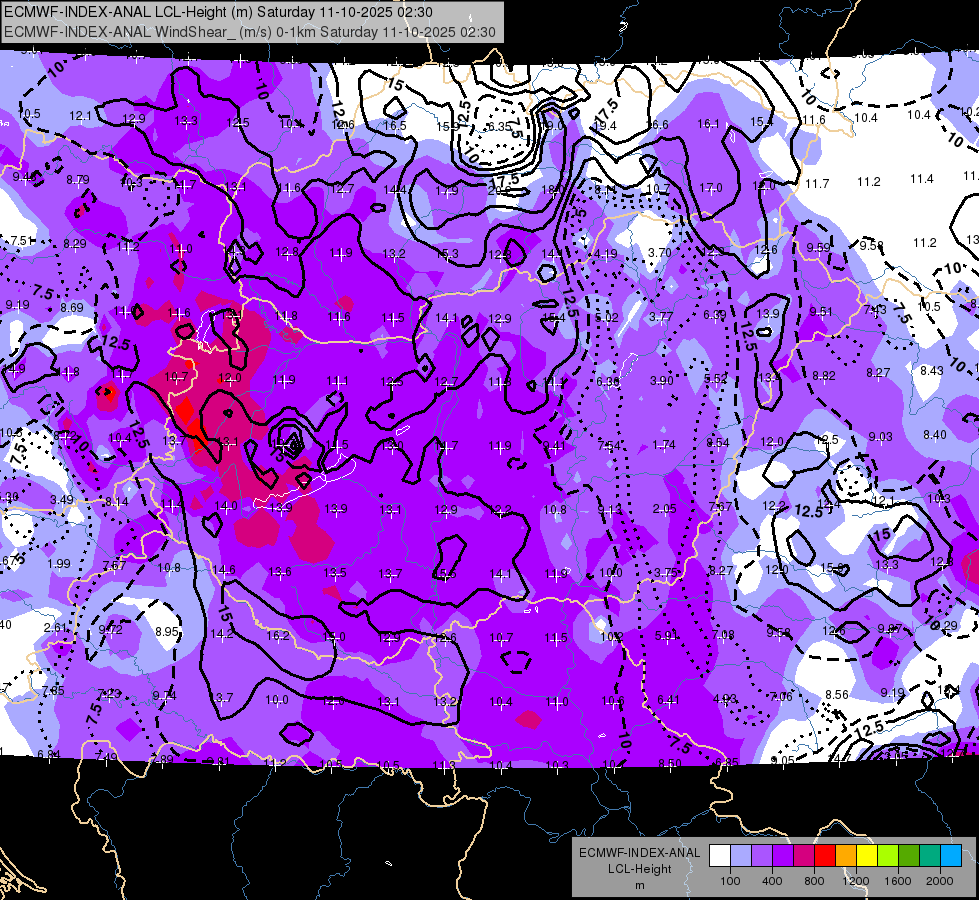Select the teal legend swatch
Screen dimensions: 979x900
pyautogui.click(x=930, y=856)
